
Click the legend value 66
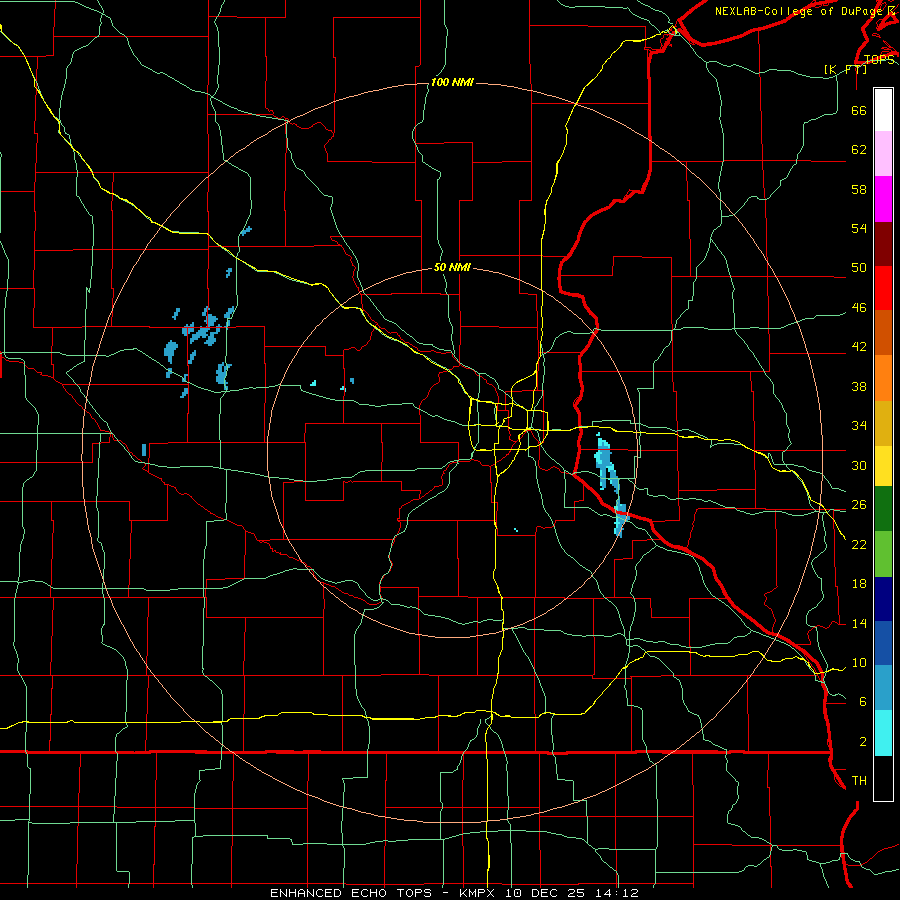pos(859,111)
